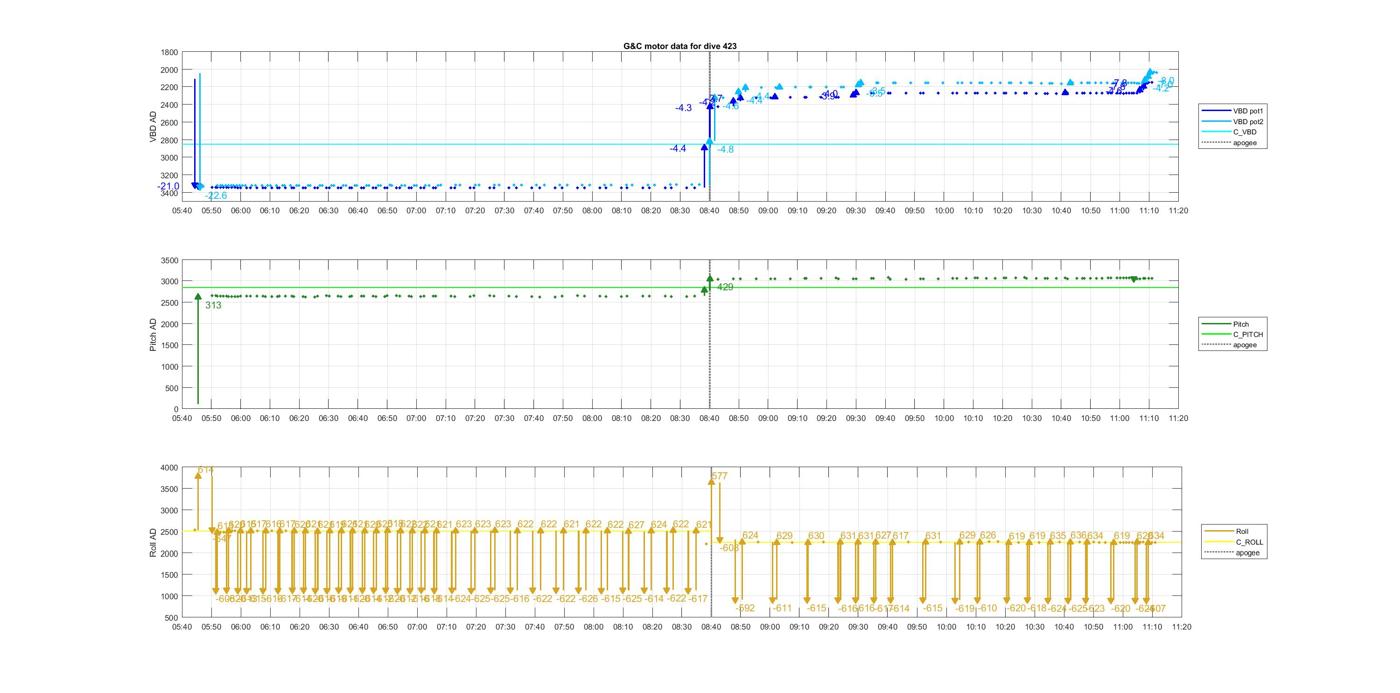Click the cyan -4.8 label in VBD plot
Viewport: 1400px width, 693px height.
726,149
